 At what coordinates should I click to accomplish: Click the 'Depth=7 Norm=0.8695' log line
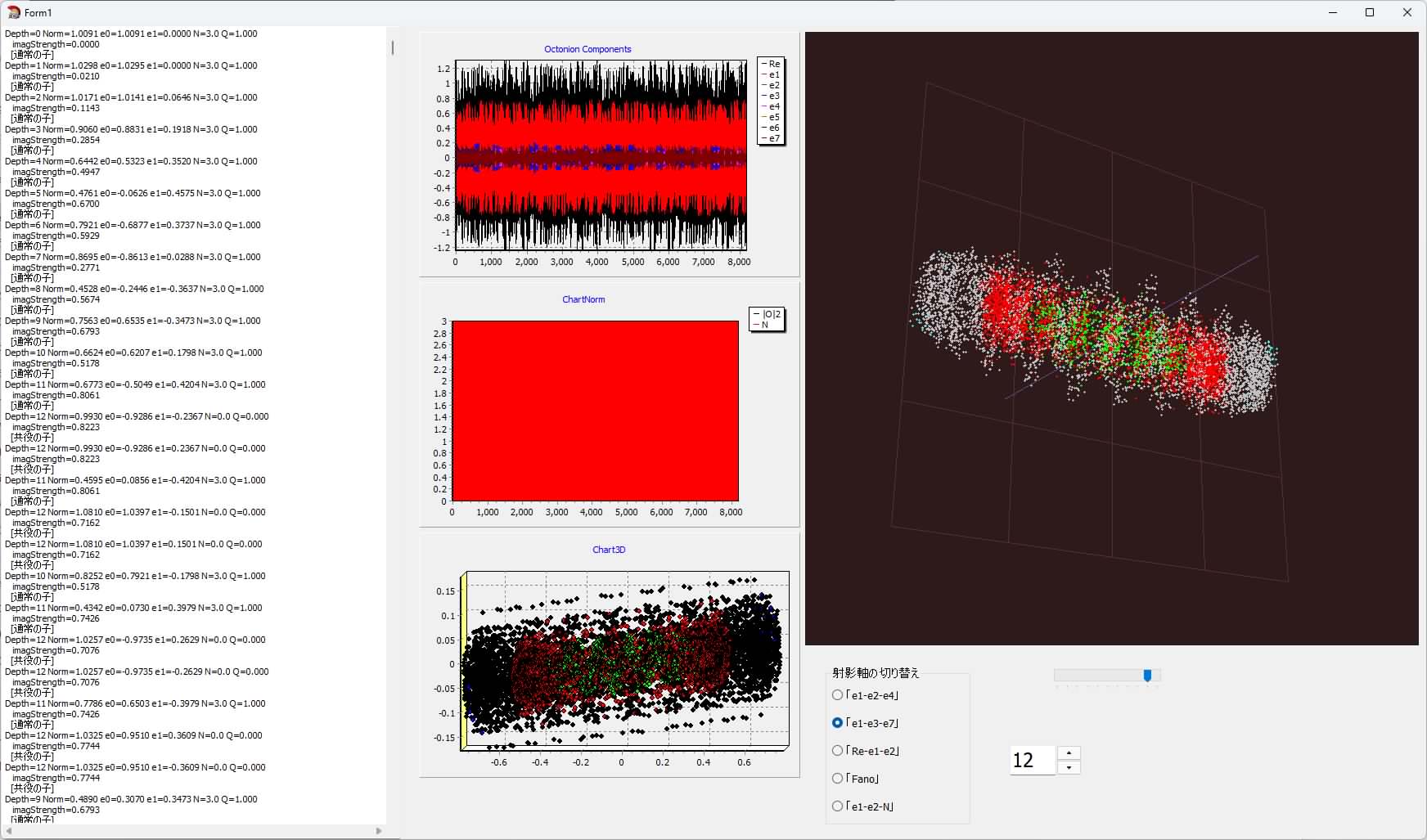coord(133,257)
